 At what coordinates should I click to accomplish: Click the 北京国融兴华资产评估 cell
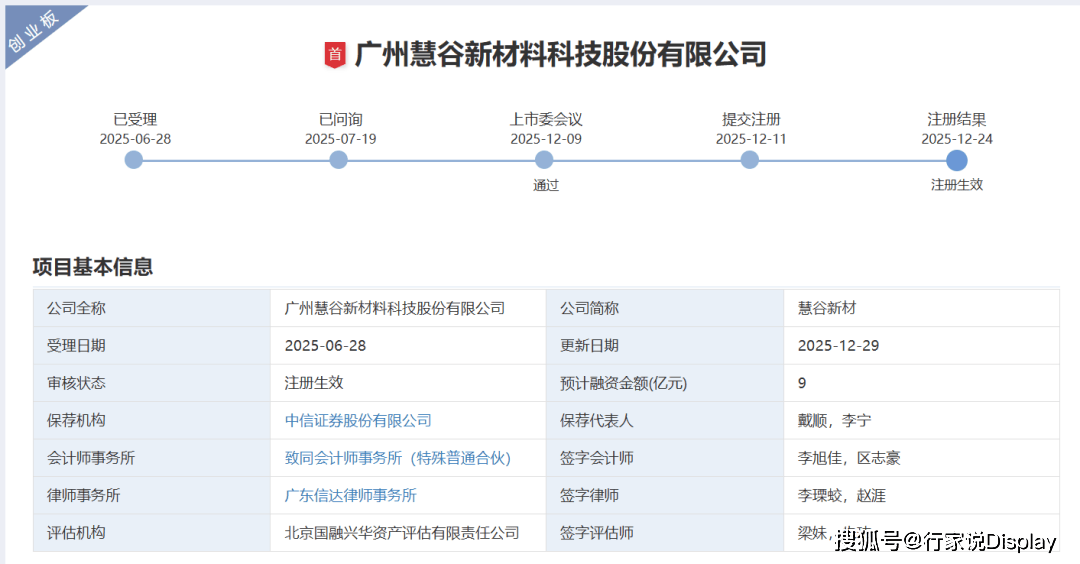(402, 533)
